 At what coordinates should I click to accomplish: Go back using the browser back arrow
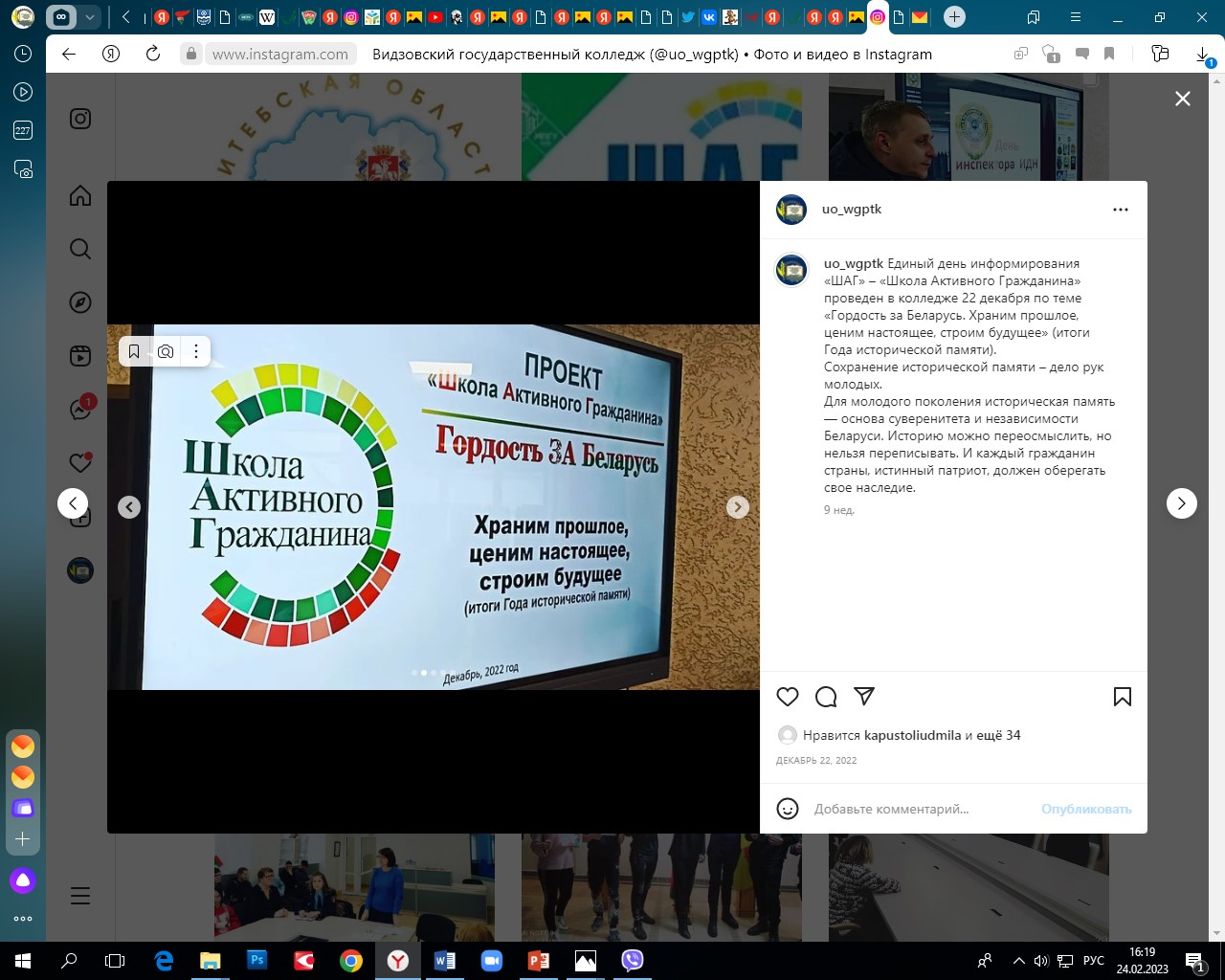click(x=69, y=55)
